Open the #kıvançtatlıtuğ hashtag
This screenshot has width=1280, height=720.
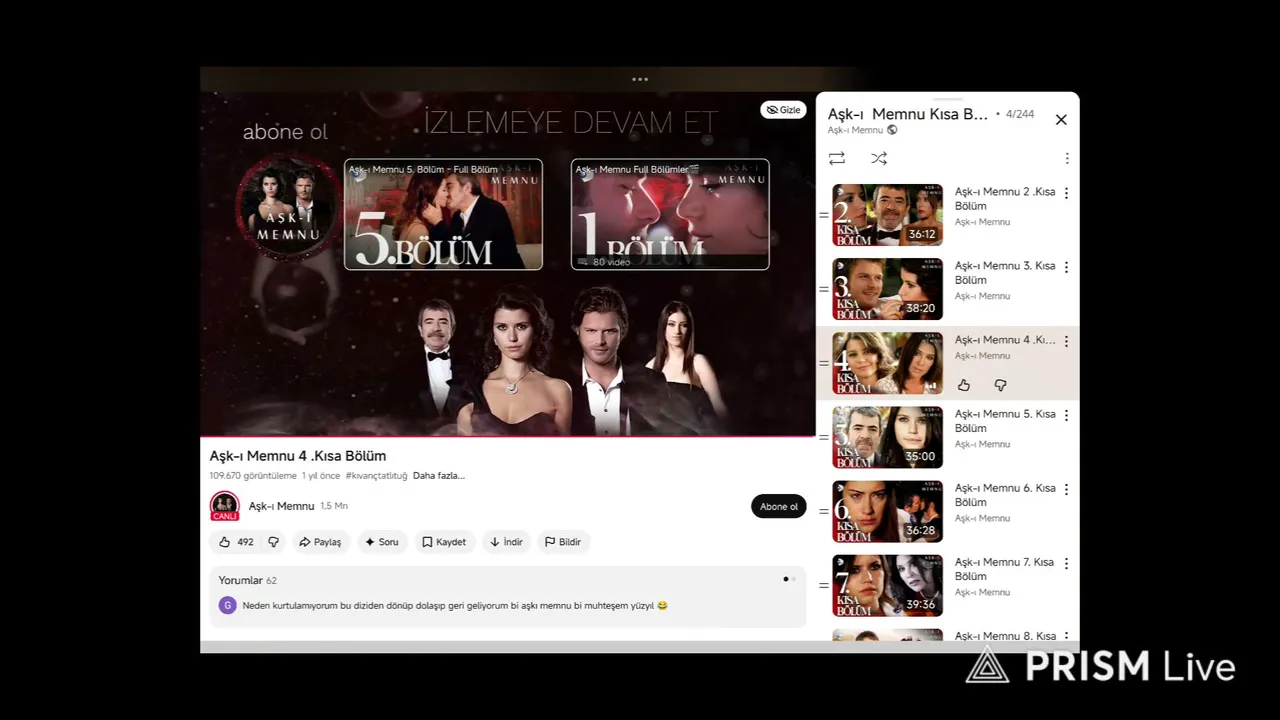click(376, 476)
